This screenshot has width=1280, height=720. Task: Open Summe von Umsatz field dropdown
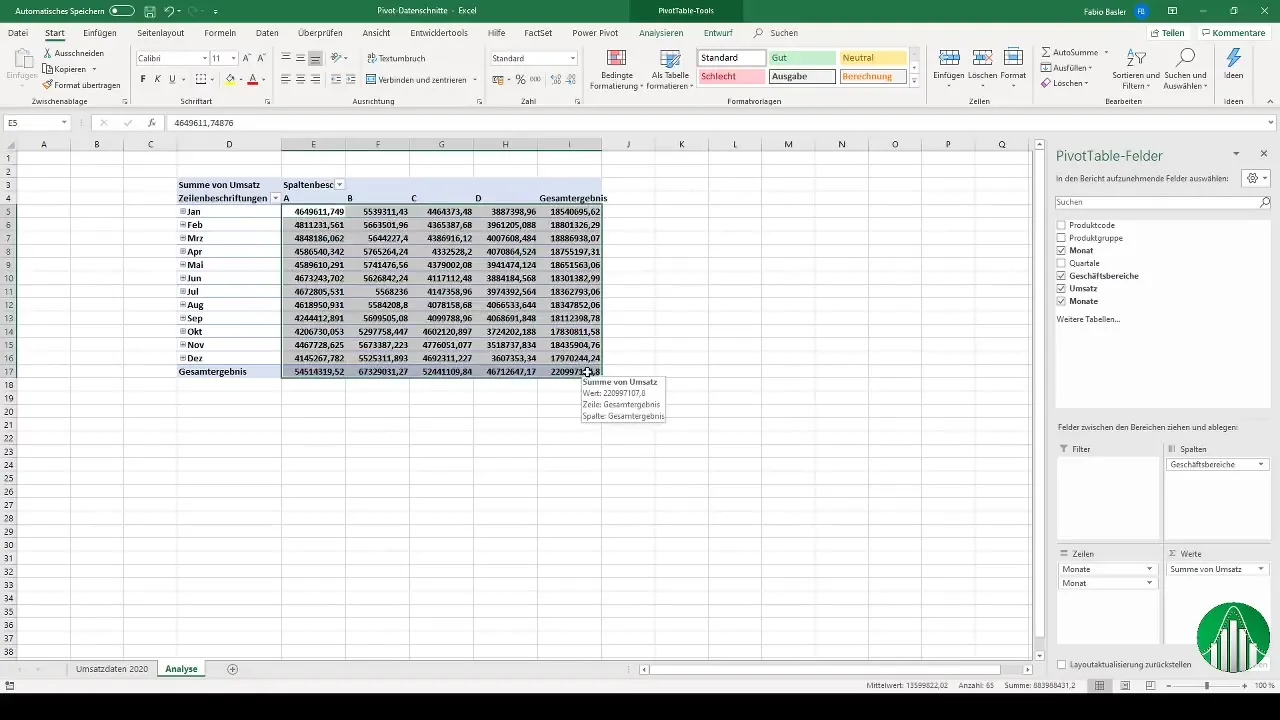(x=1261, y=569)
